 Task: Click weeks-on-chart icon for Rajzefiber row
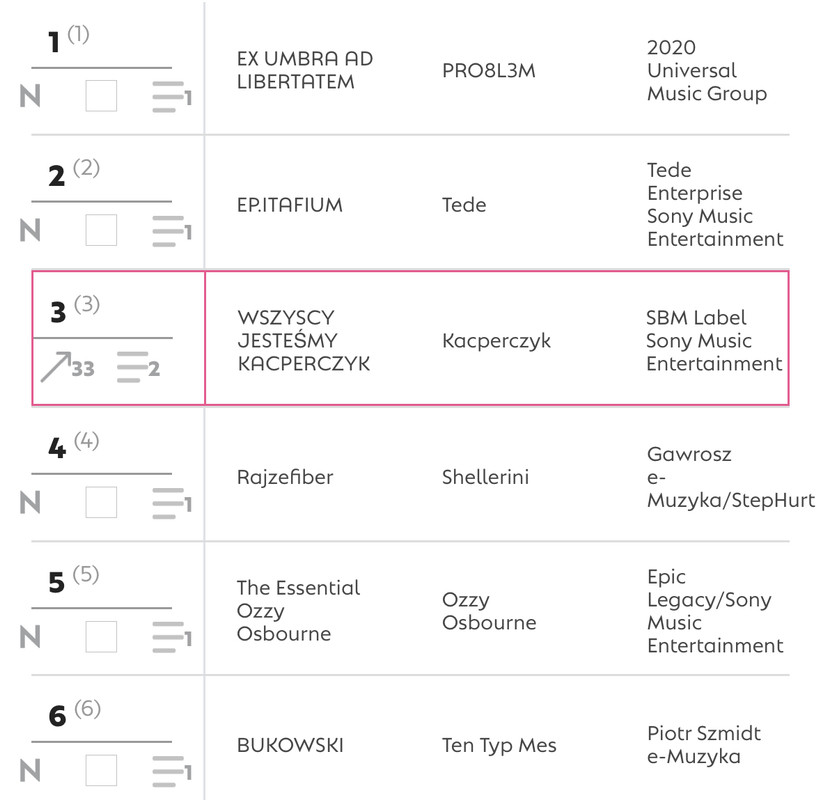[x=172, y=503]
